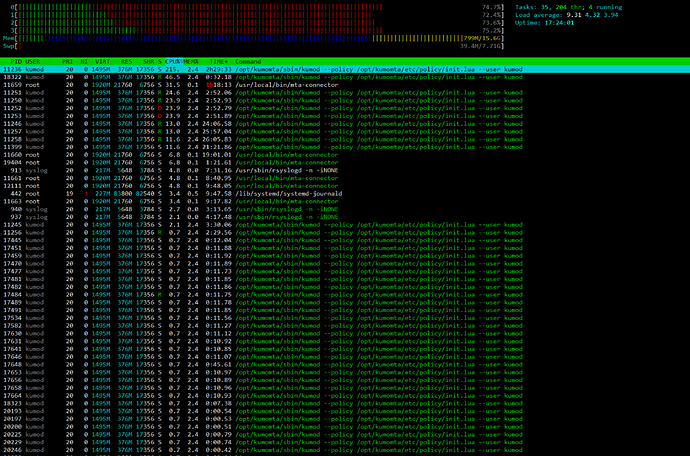Sort processes by the PID column header
The height and width of the screenshot is (456, 690).
16,62
